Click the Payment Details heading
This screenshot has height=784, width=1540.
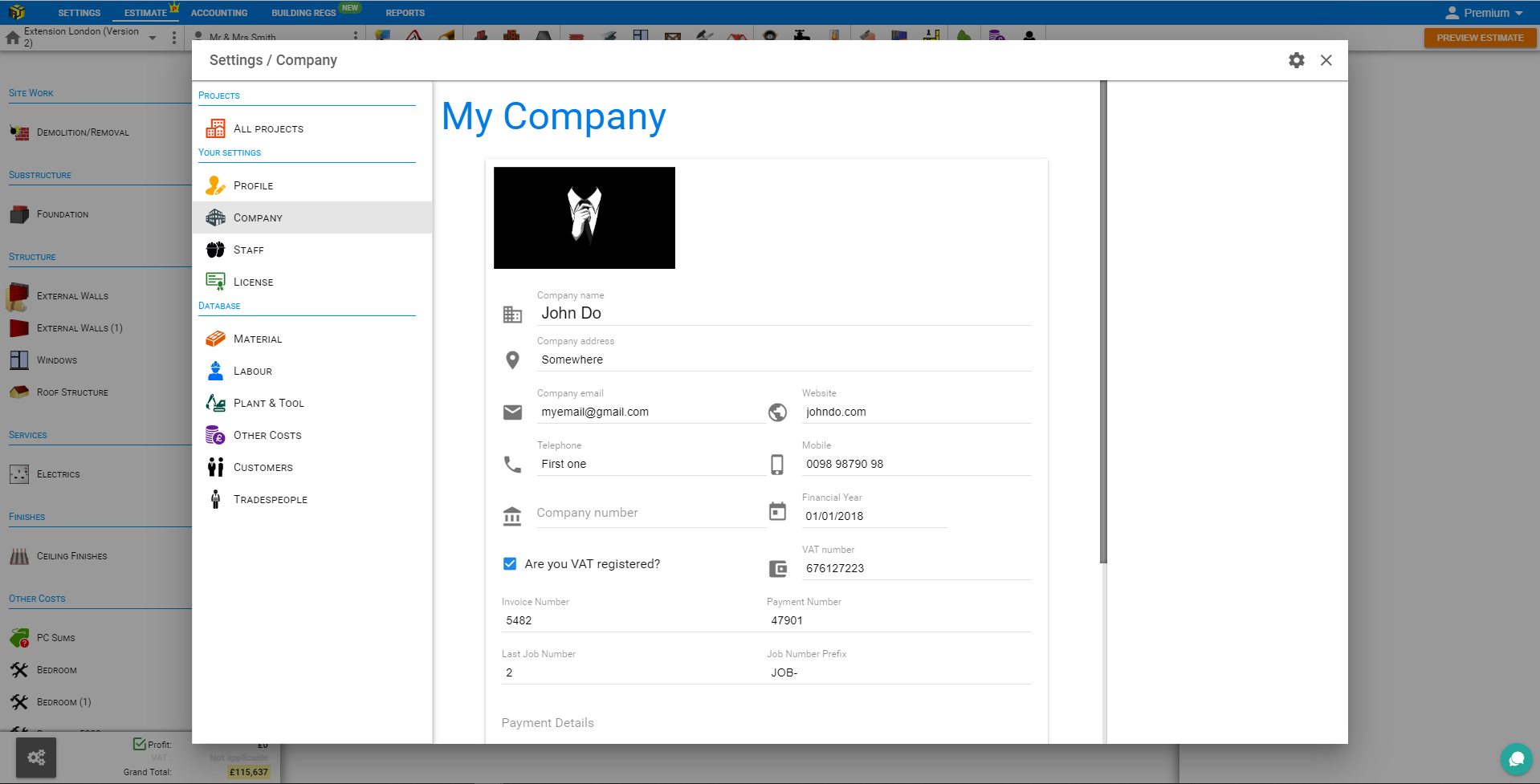548,723
